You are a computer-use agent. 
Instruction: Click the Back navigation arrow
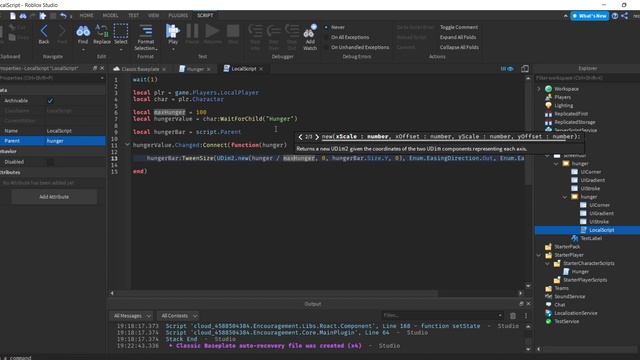point(44,31)
